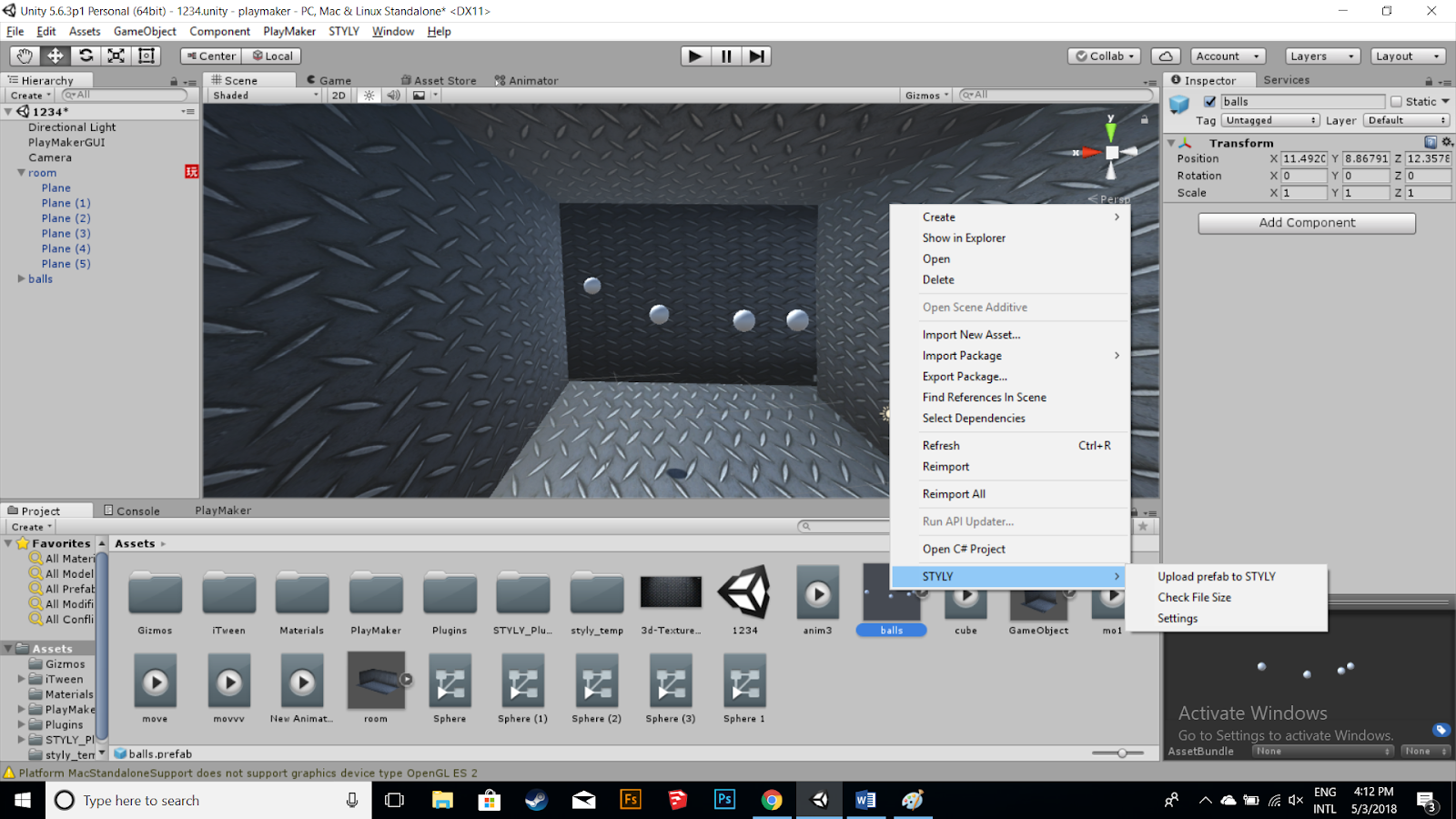Open the Shaded draw mode dropdown
The height and width of the screenshot is (819, 1456).
coord(262,95)
